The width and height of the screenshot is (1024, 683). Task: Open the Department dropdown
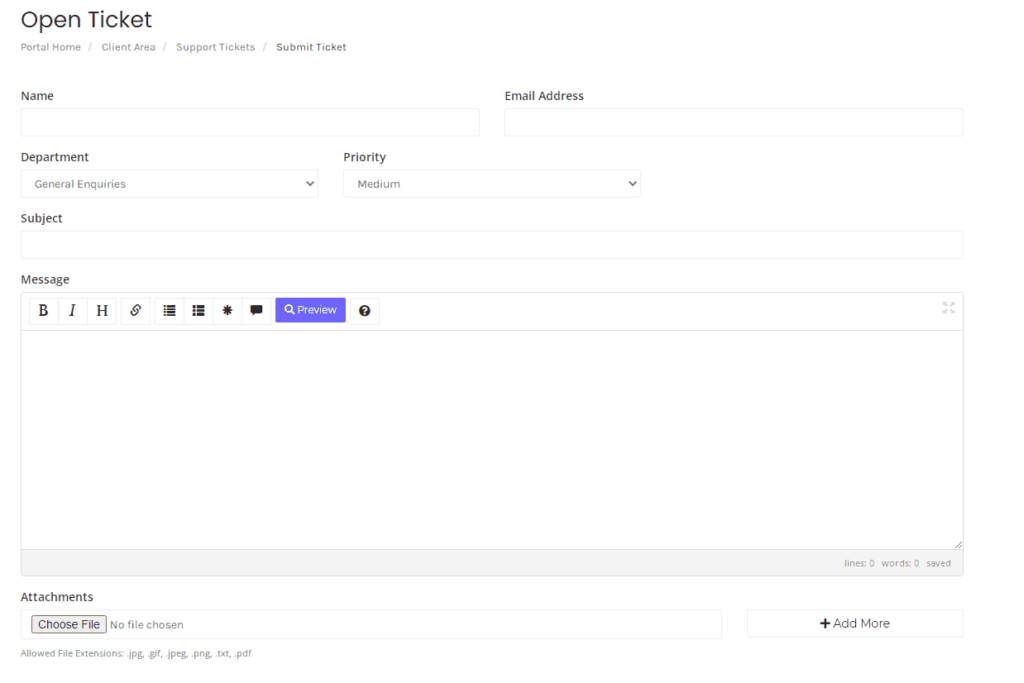pyautogui.click(x=169, y=184)
